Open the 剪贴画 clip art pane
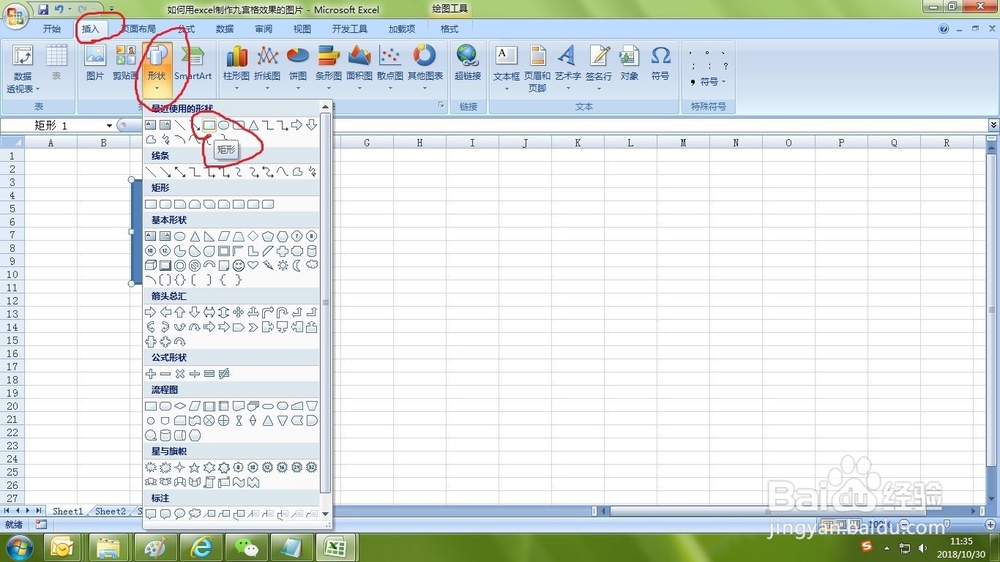The image size is (1000, 562). (125, 63)
